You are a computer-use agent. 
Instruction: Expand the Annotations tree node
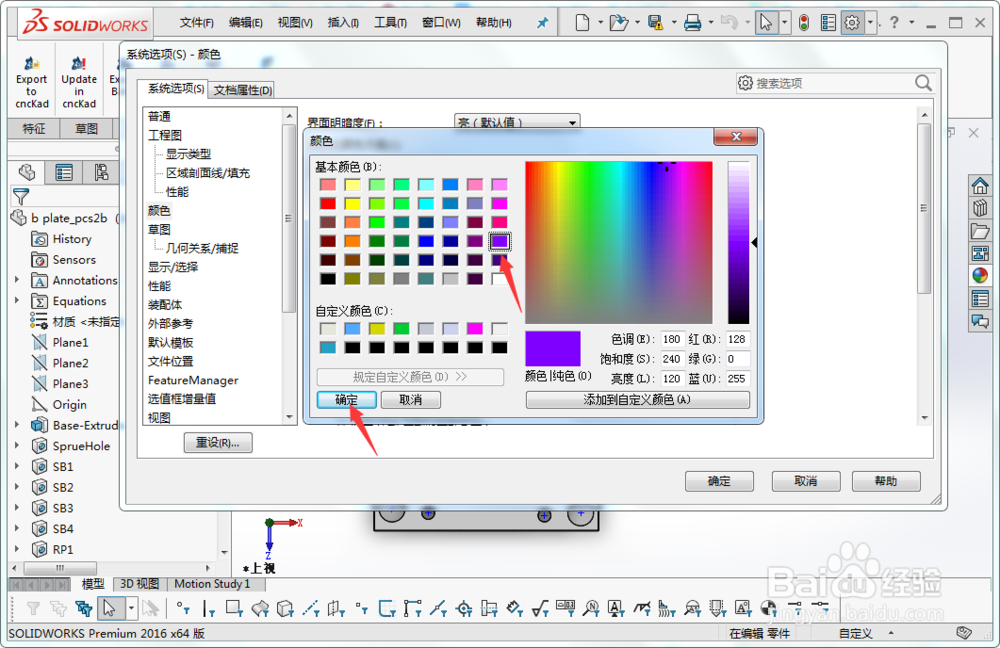pos(17,280)
